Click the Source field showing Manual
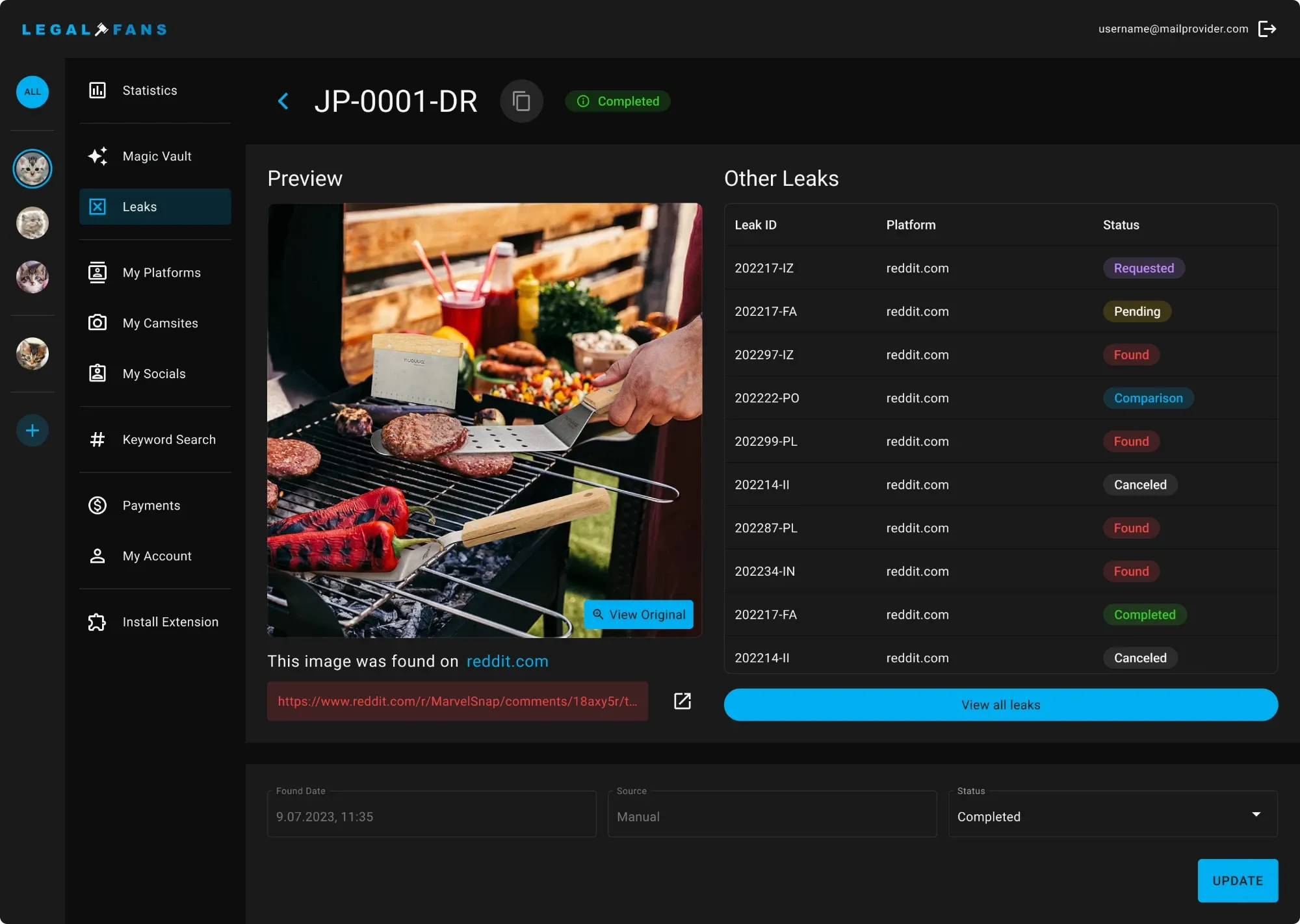The image size is (1300, 924). [772, 814]
